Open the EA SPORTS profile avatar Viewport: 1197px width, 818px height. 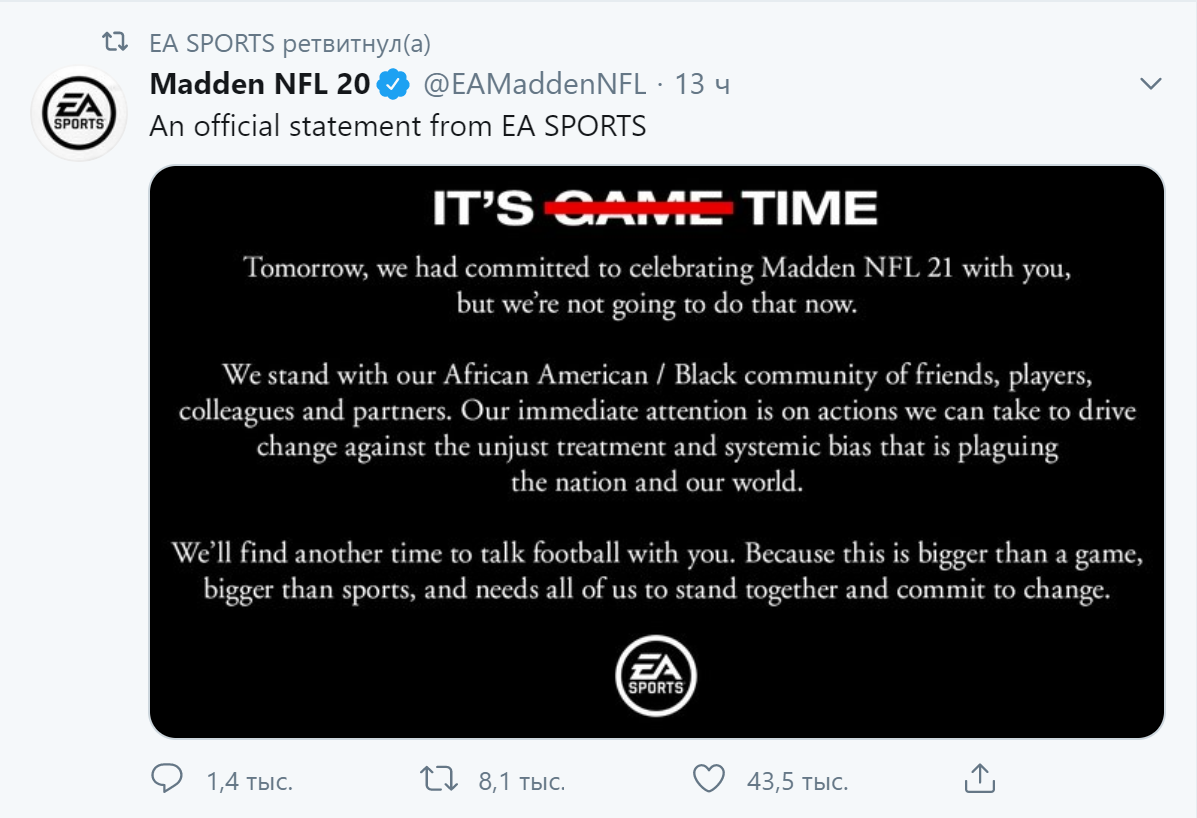[79, 113]
